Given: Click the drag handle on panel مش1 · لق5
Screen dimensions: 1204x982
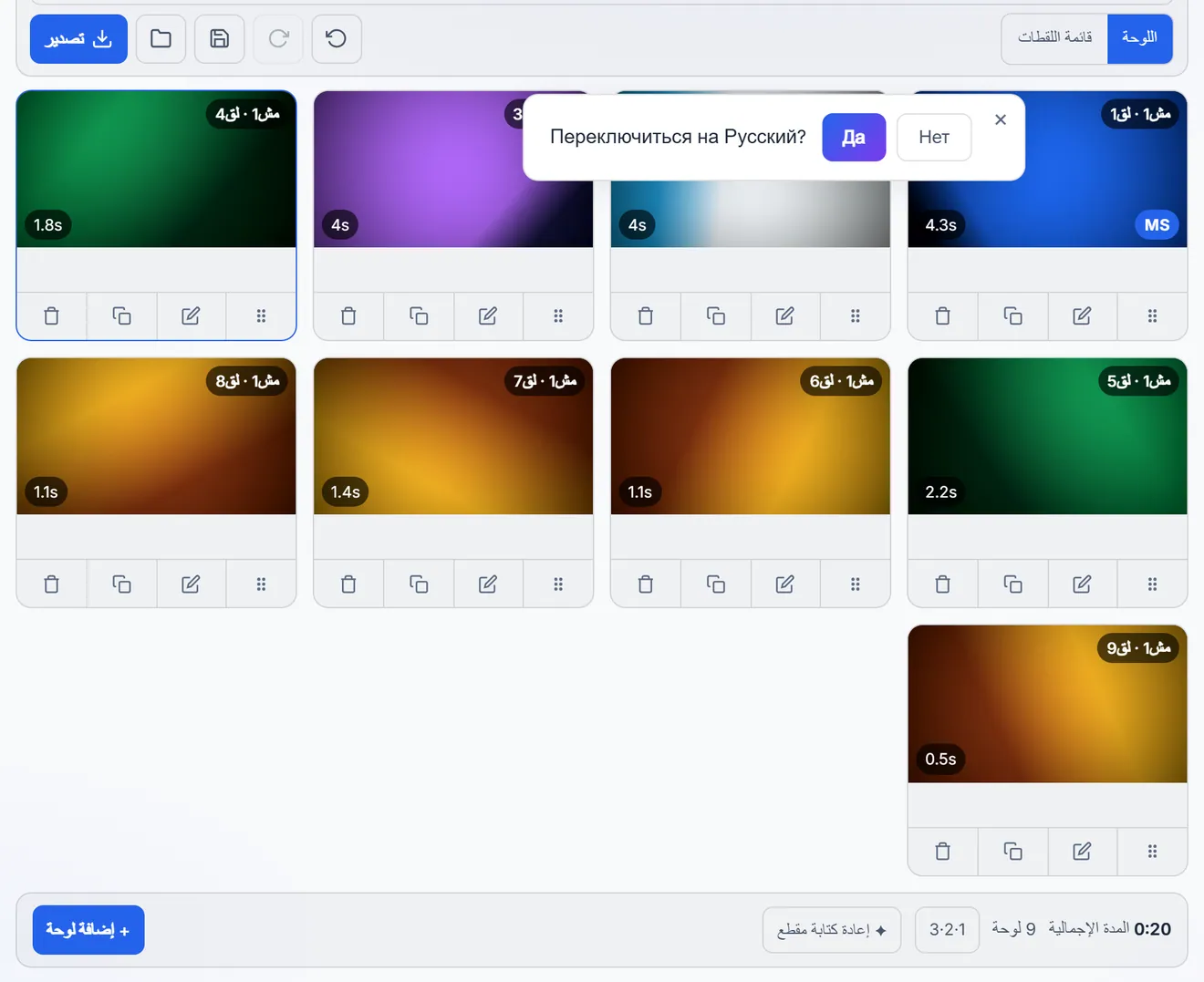Looking at the screenshot, I should (x=1152, y=584).
